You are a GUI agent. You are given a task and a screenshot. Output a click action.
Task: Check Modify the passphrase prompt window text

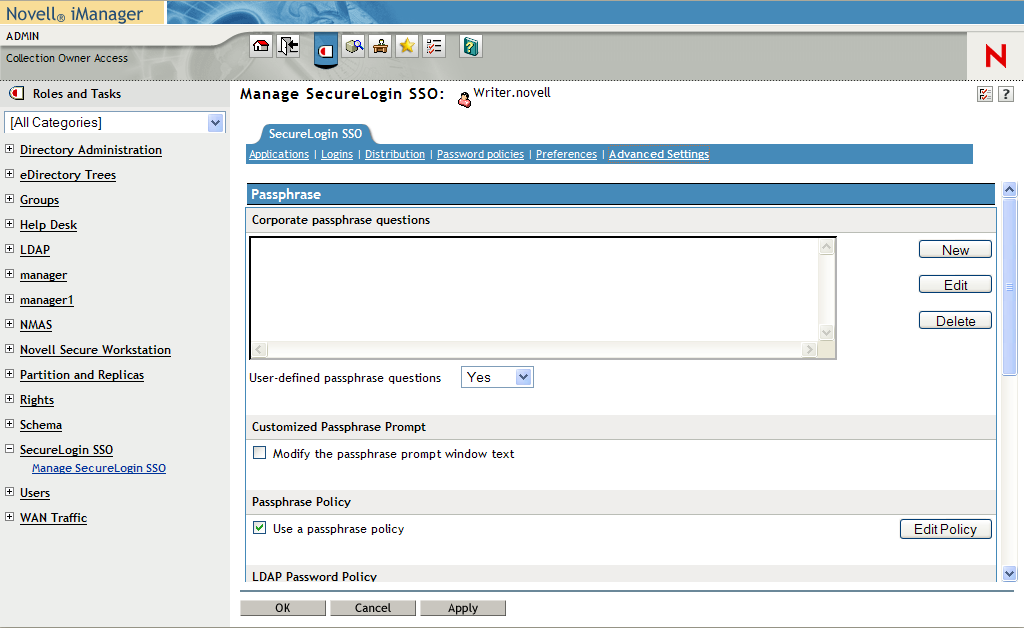[x=259, y=453]
